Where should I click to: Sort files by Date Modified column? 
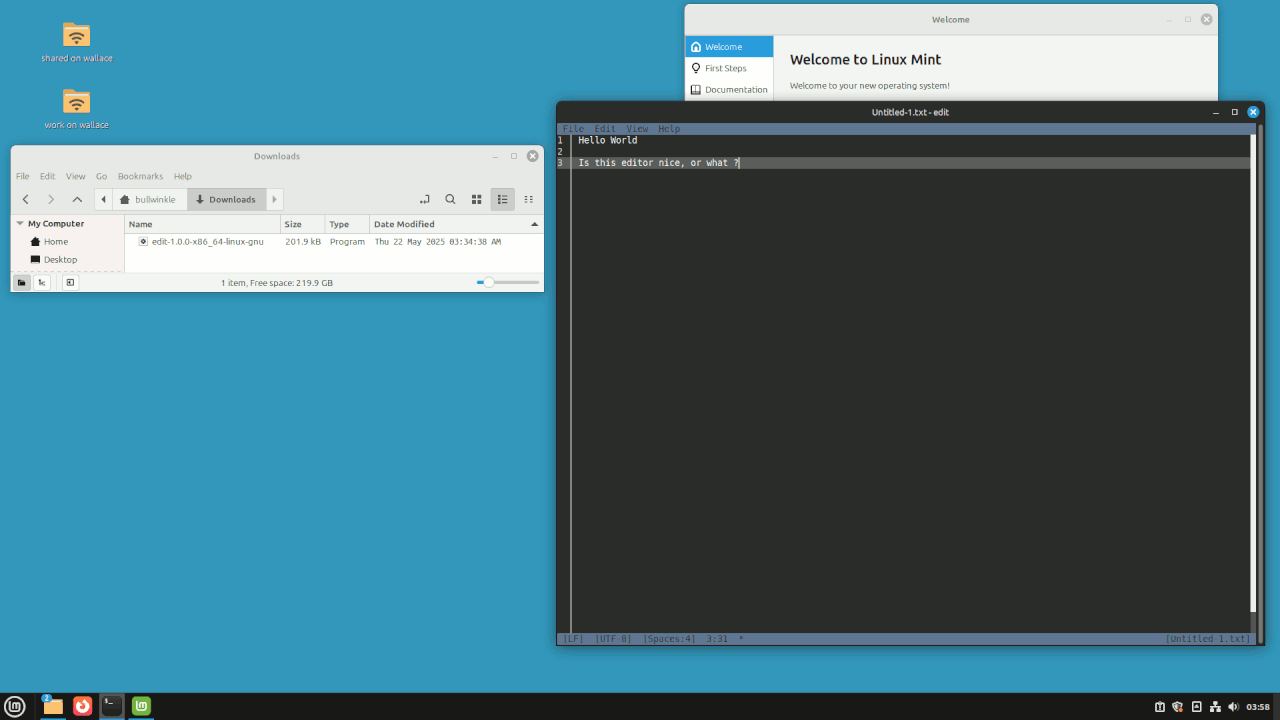click(x=456, y=224)
